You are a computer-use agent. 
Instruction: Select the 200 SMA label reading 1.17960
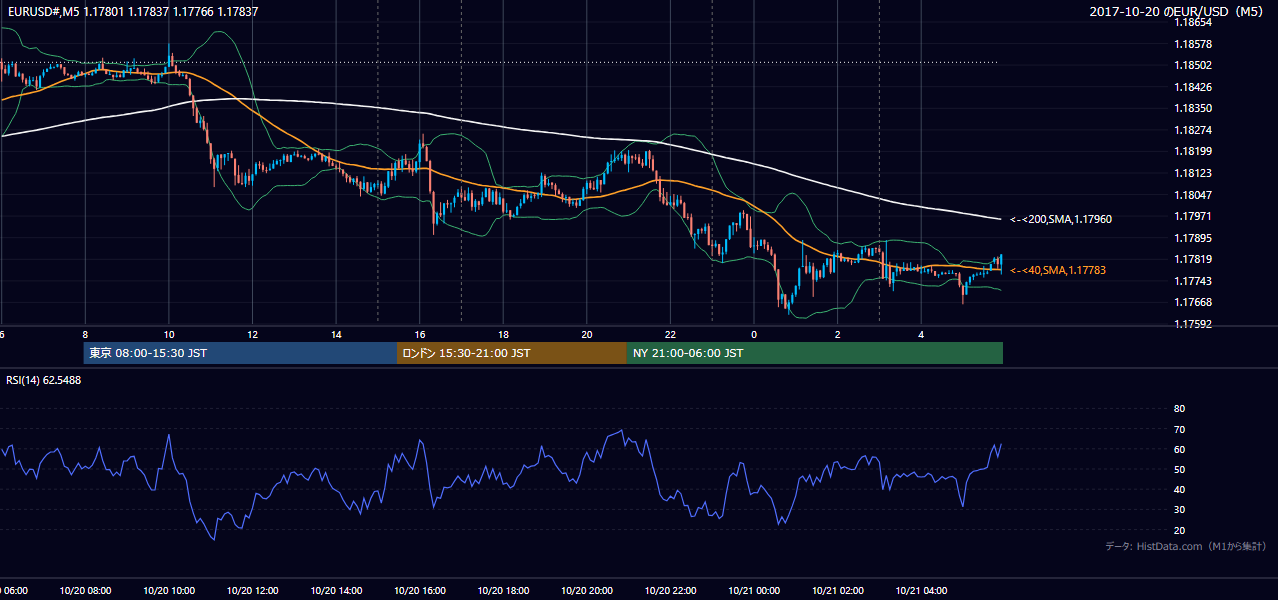pyautogui.click(x=1061, y=219)
